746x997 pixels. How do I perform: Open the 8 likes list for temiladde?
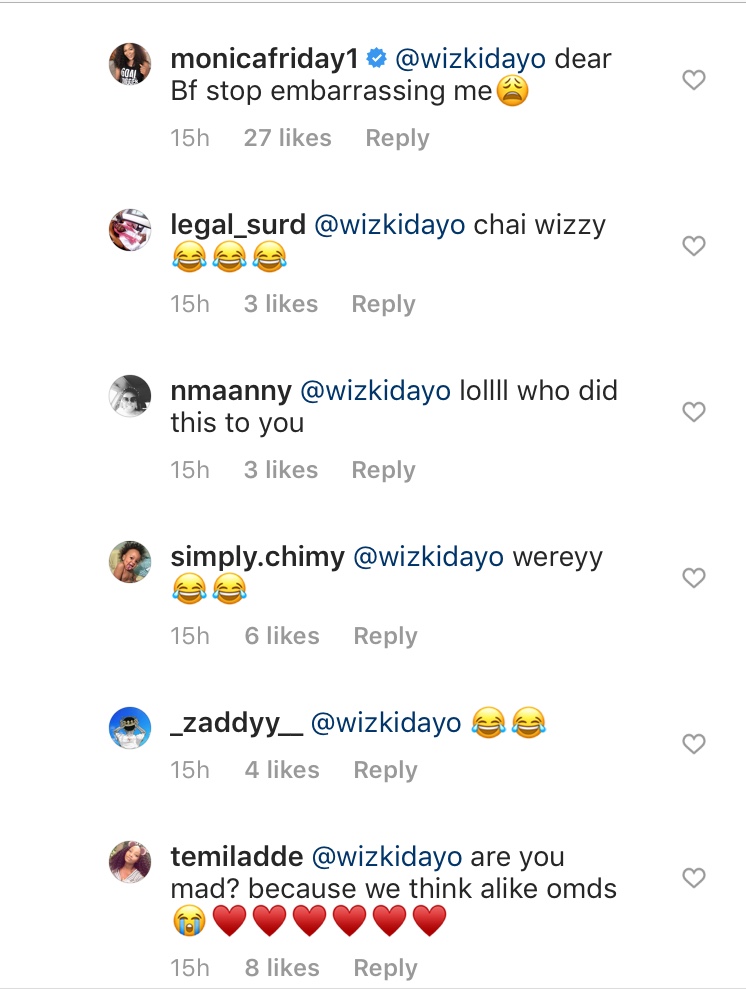point(281,968)
